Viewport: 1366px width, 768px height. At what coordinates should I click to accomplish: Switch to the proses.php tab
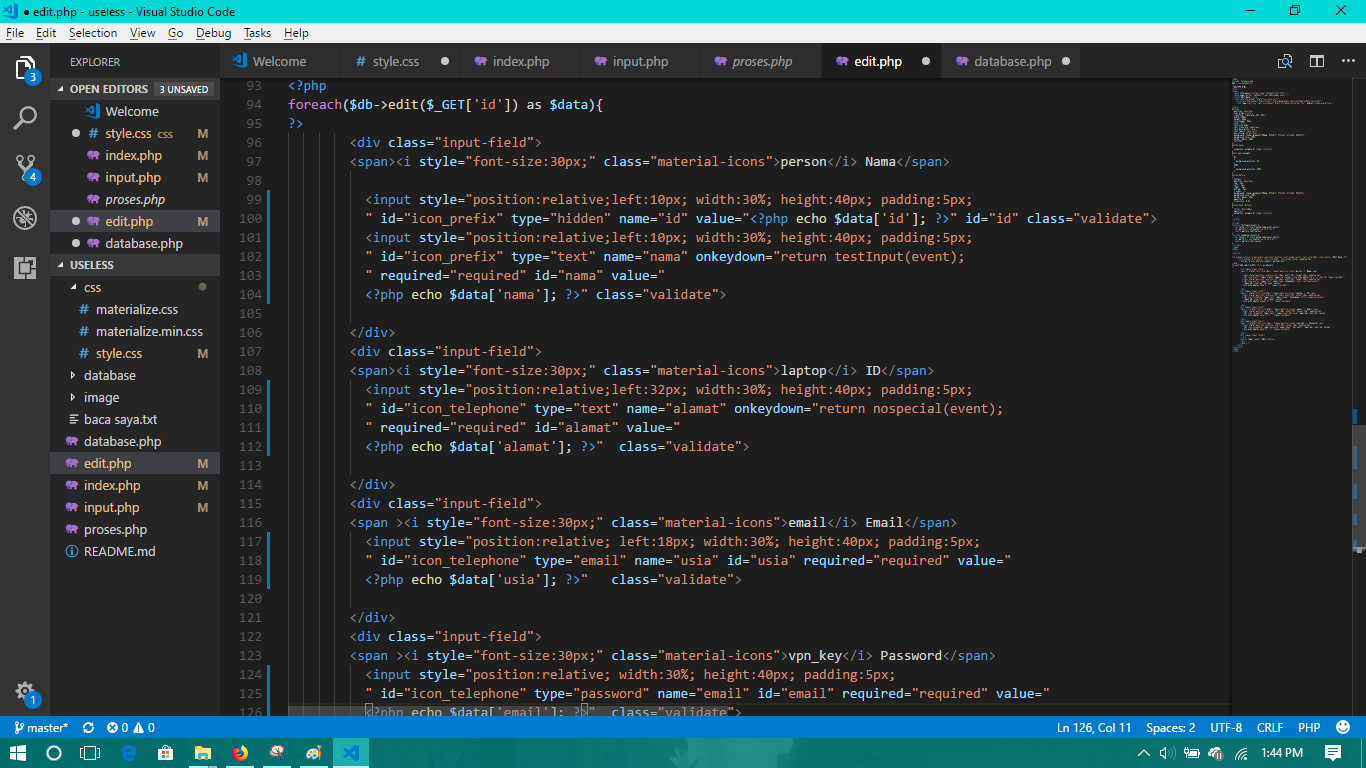coord(760,61)
